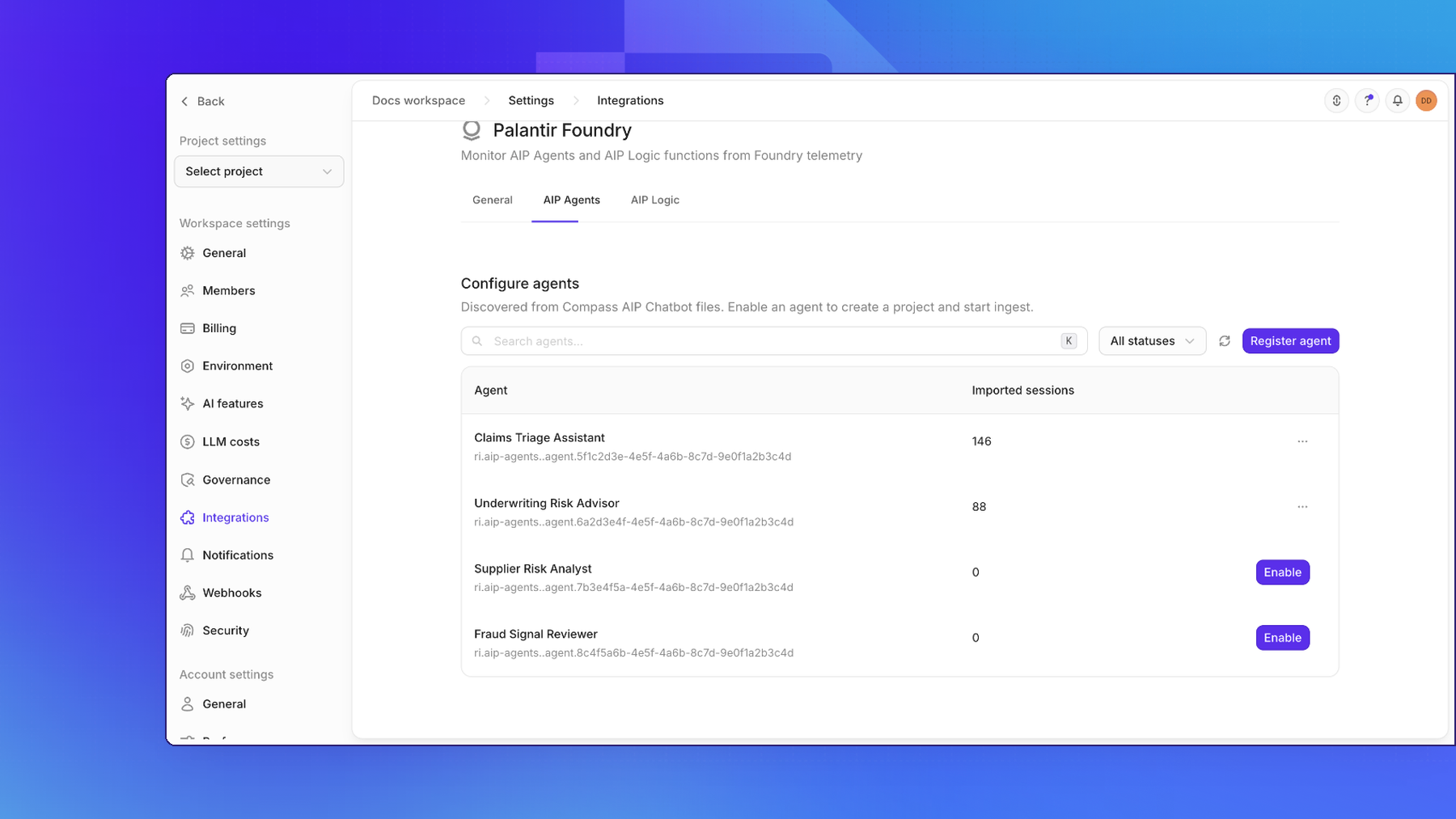Viewport: 1456px width, 819px height.
Task: Open the Select project dropdown
Action: (259, 171)
